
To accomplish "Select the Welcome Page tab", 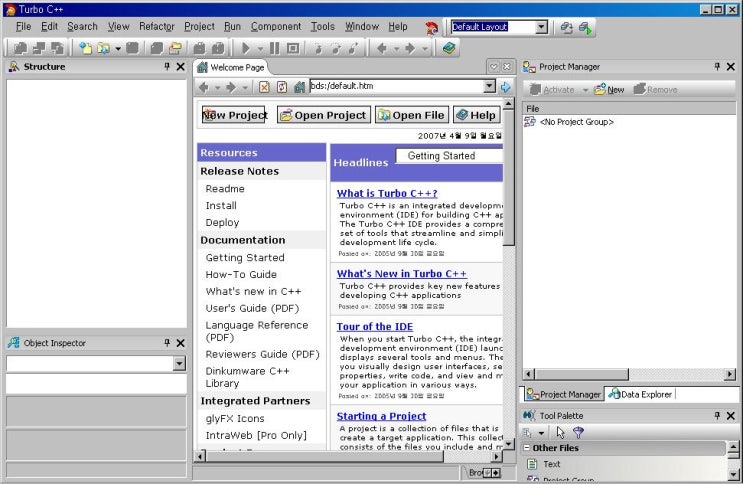I will coord(231,67).
